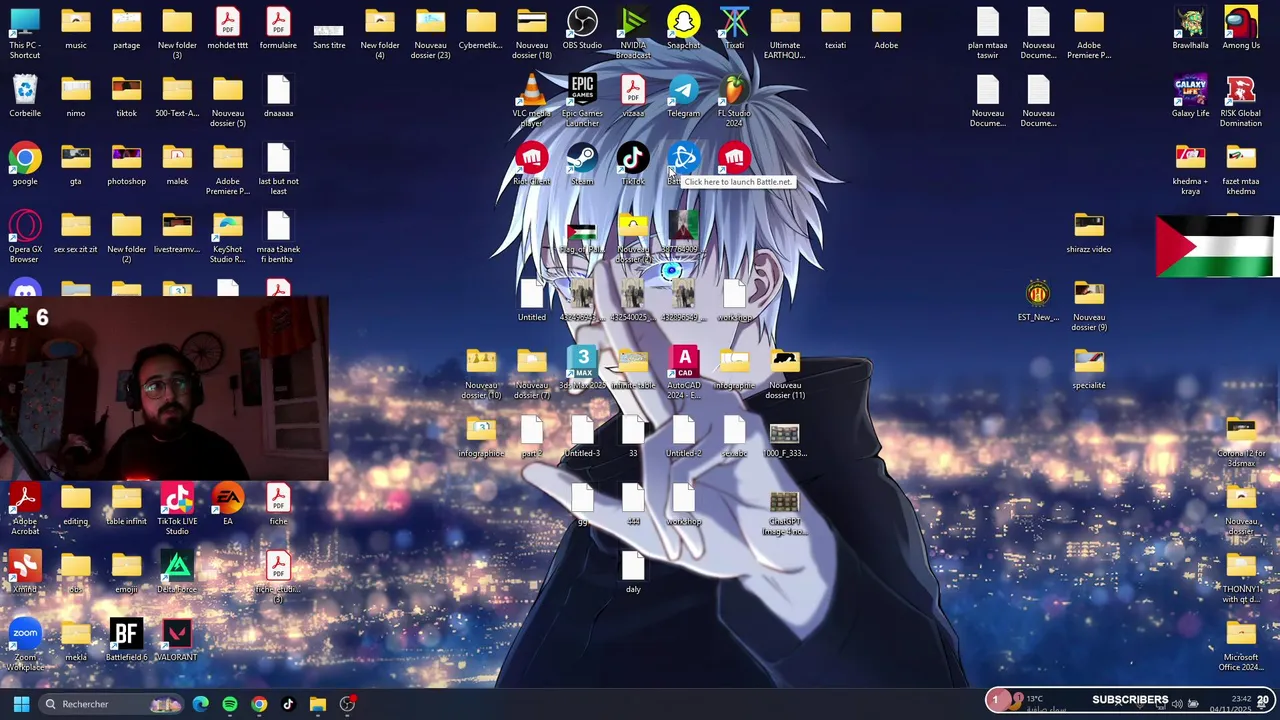Launch Battlefield 6 desktop shortcut

[x=126, y=640]
